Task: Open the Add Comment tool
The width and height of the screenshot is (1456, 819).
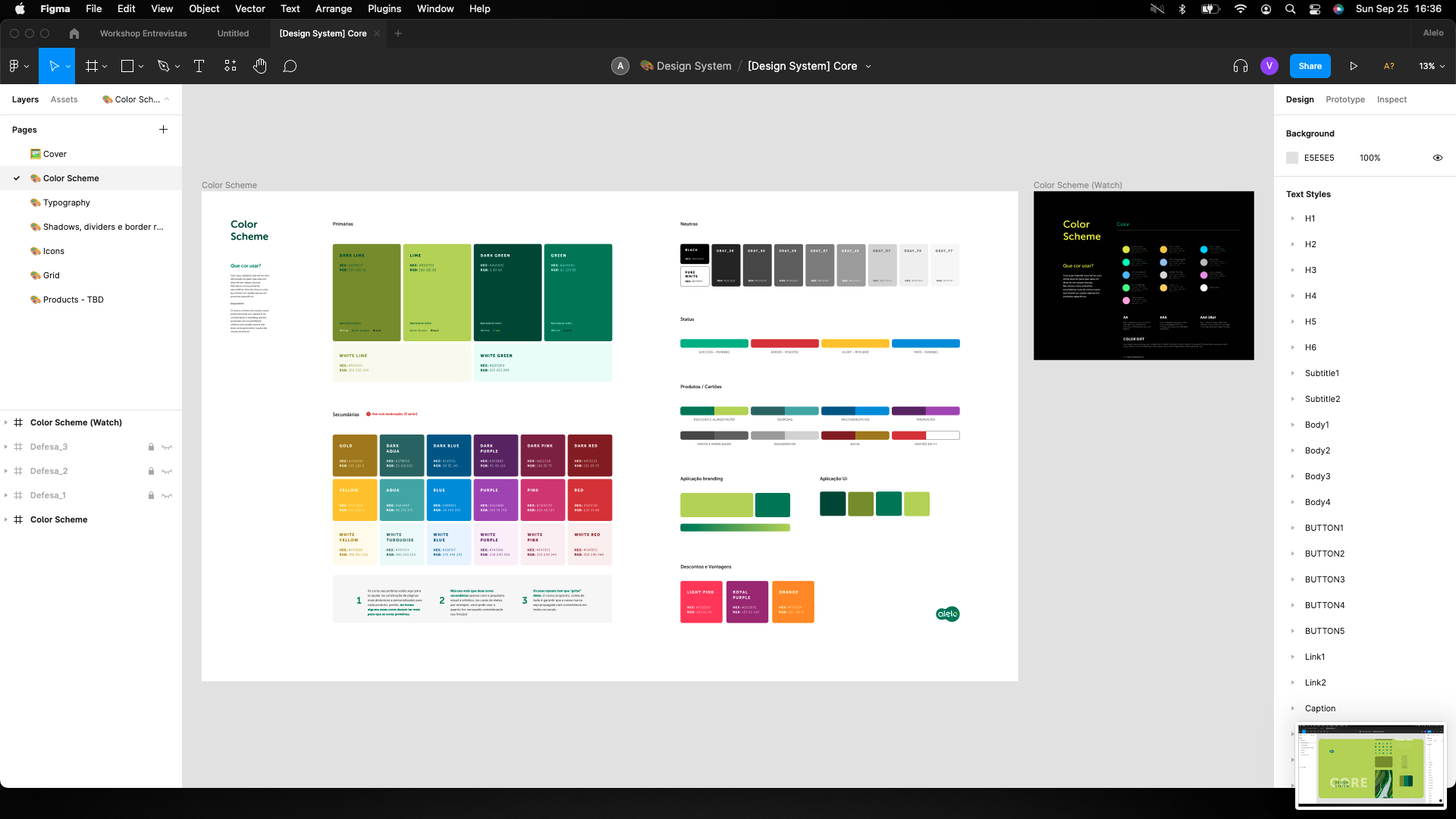Action: pos(290,66)
